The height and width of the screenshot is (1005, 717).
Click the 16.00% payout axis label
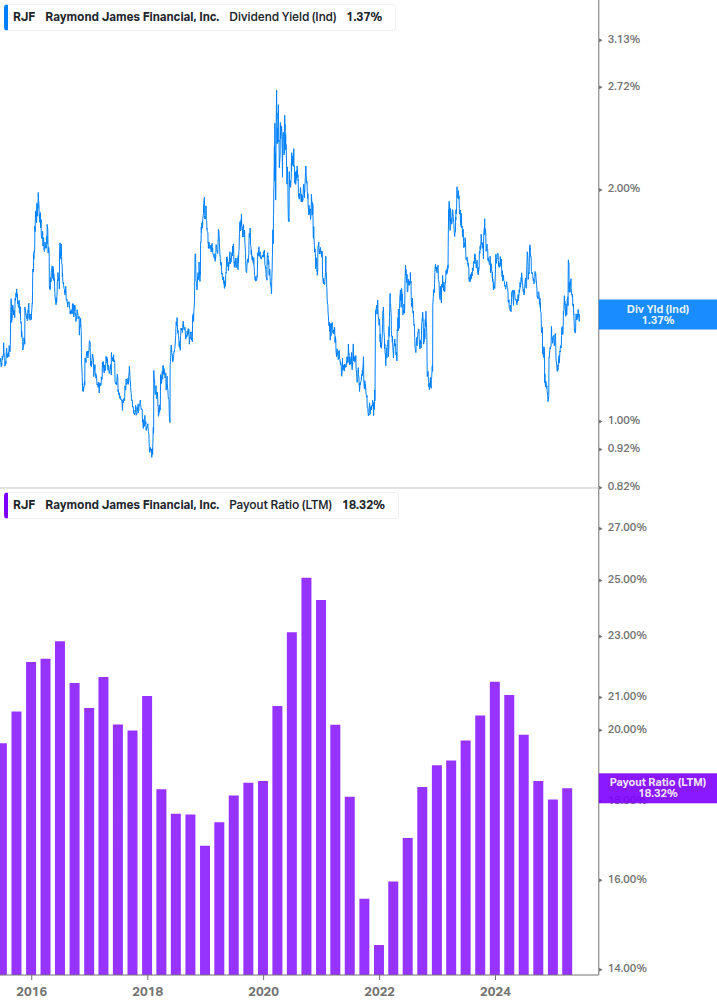pyautogui.click(x=627, y=879)
